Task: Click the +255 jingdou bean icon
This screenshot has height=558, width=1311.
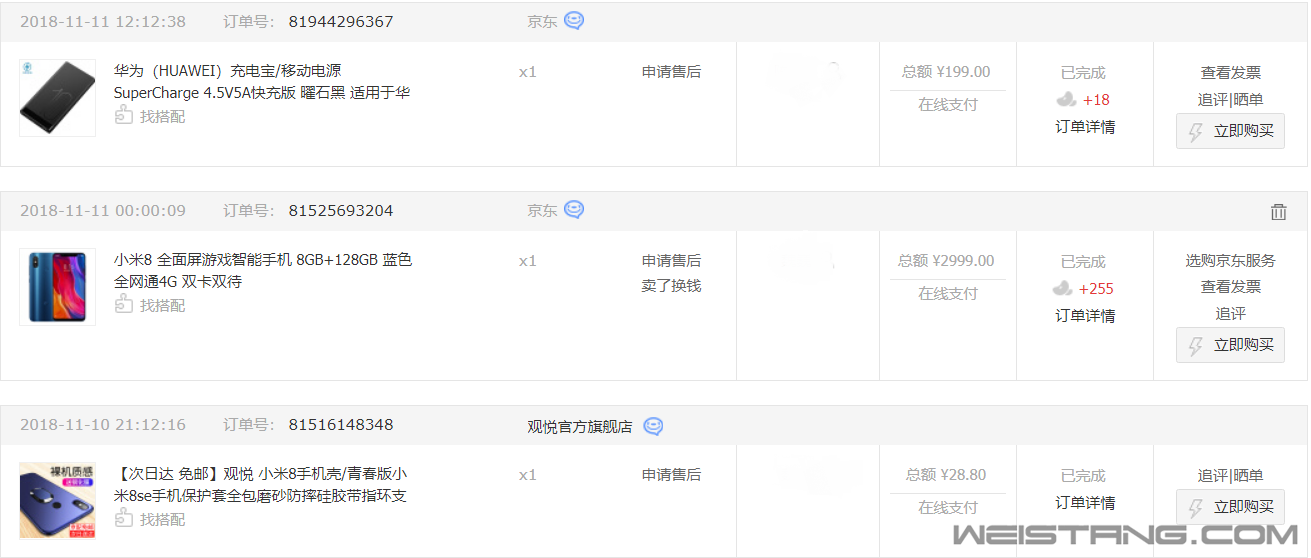Action: point(1063,288)
